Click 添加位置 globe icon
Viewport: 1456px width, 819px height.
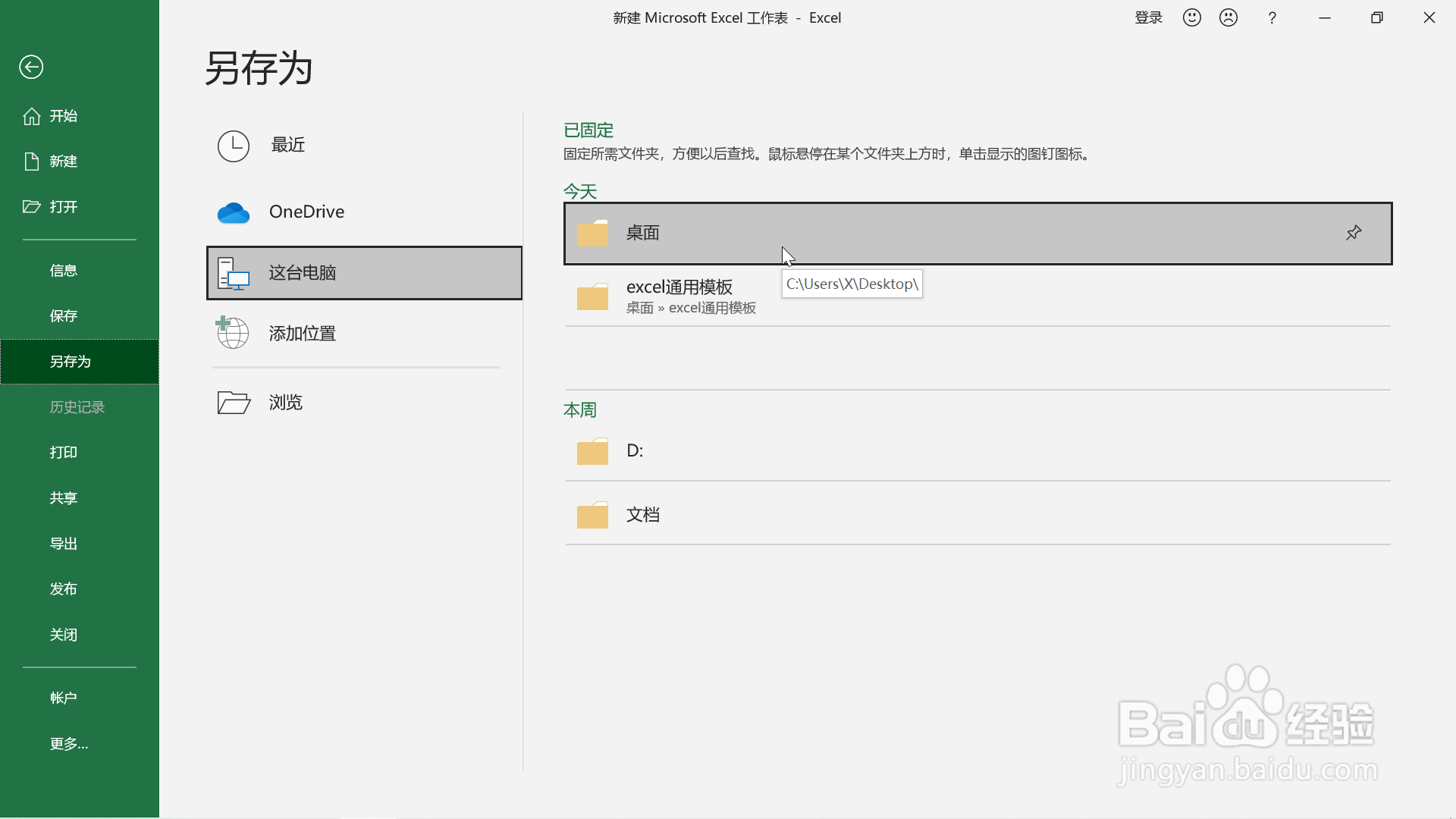(234, 334)
